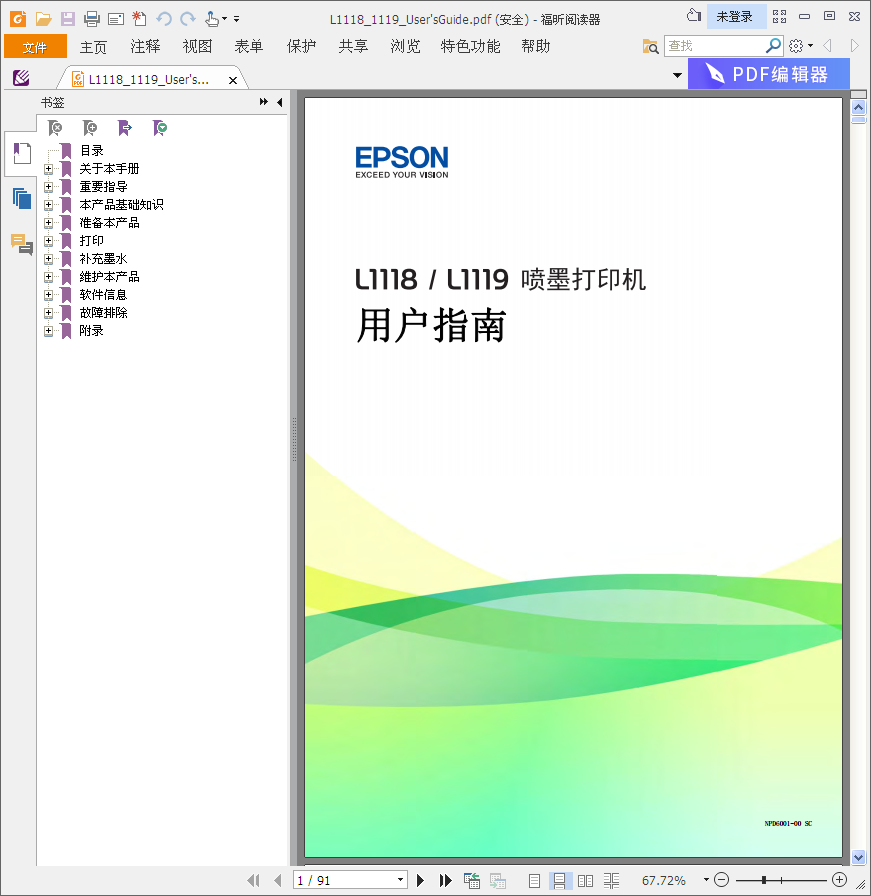Viewport: 871px width, 896px height.
Task: Jump to first page button
Action: [253, 880]
